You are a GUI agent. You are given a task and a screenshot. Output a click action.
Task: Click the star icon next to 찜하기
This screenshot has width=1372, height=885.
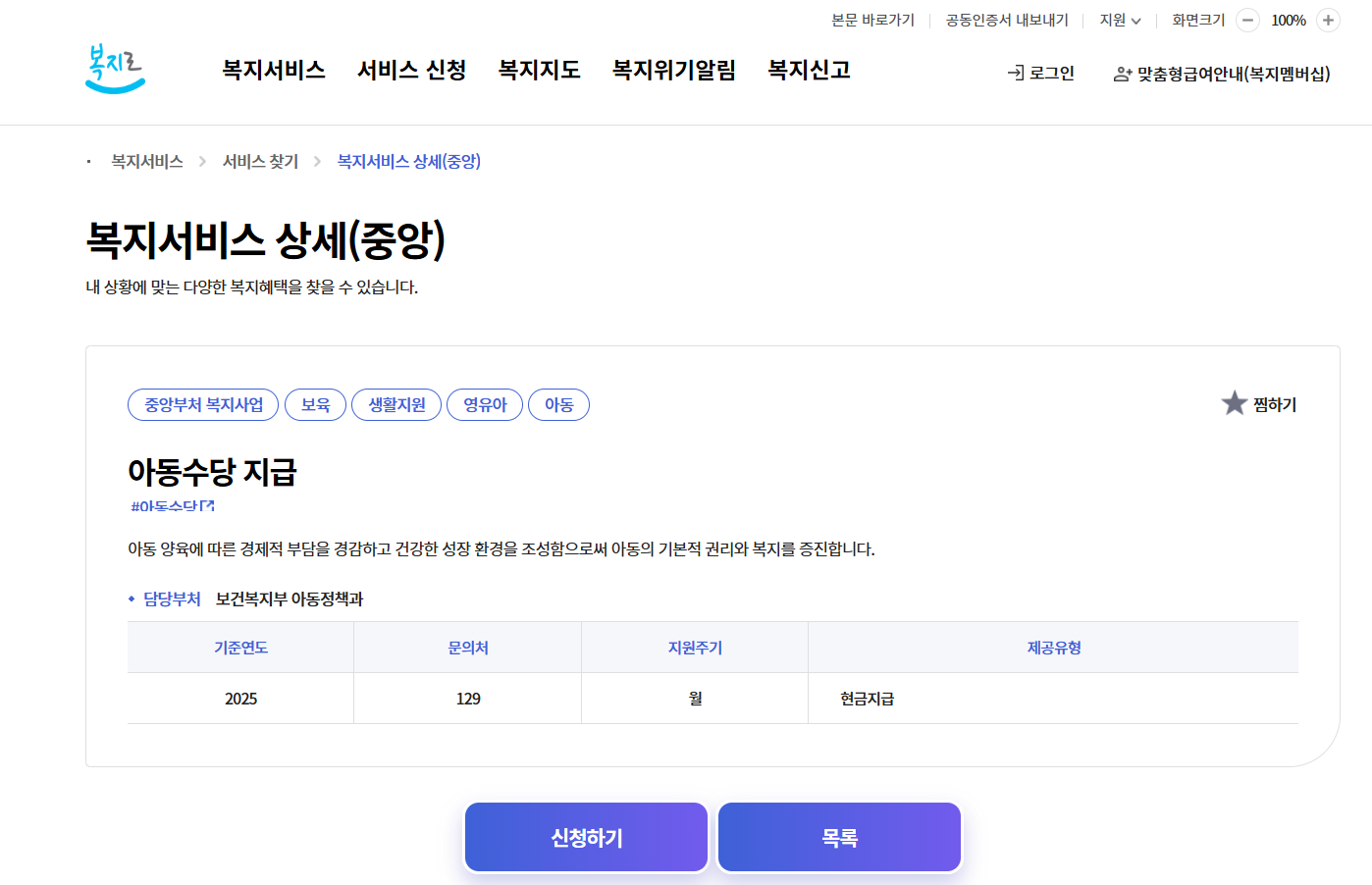(x=1234, y=401)
